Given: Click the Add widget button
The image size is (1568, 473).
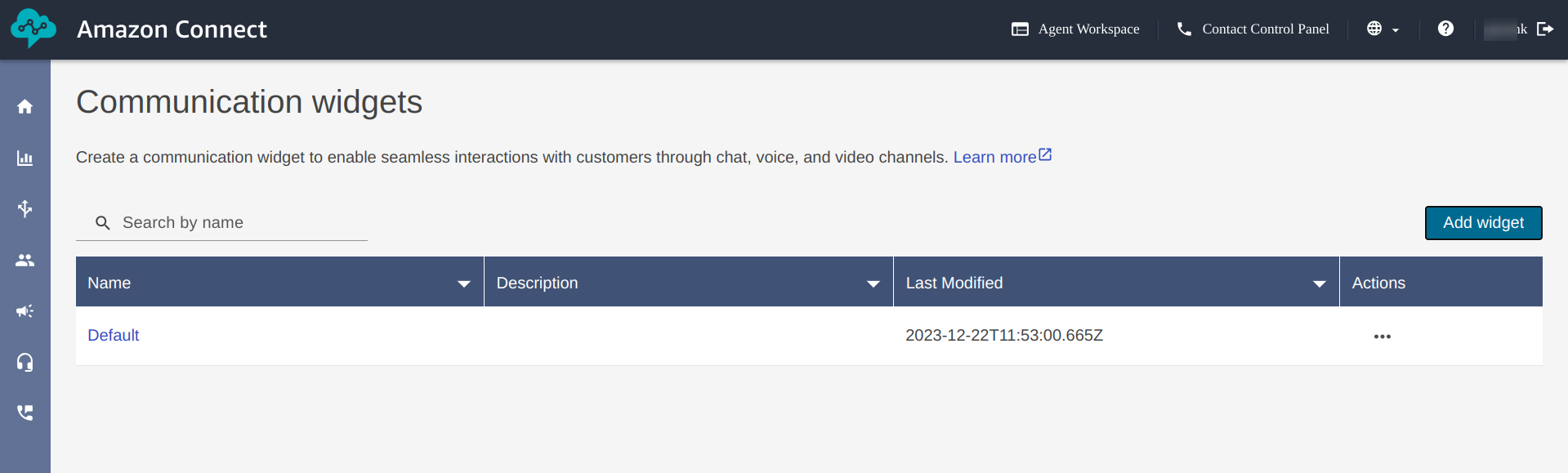Looking at the screenshot, I should tap(1483, 223).
